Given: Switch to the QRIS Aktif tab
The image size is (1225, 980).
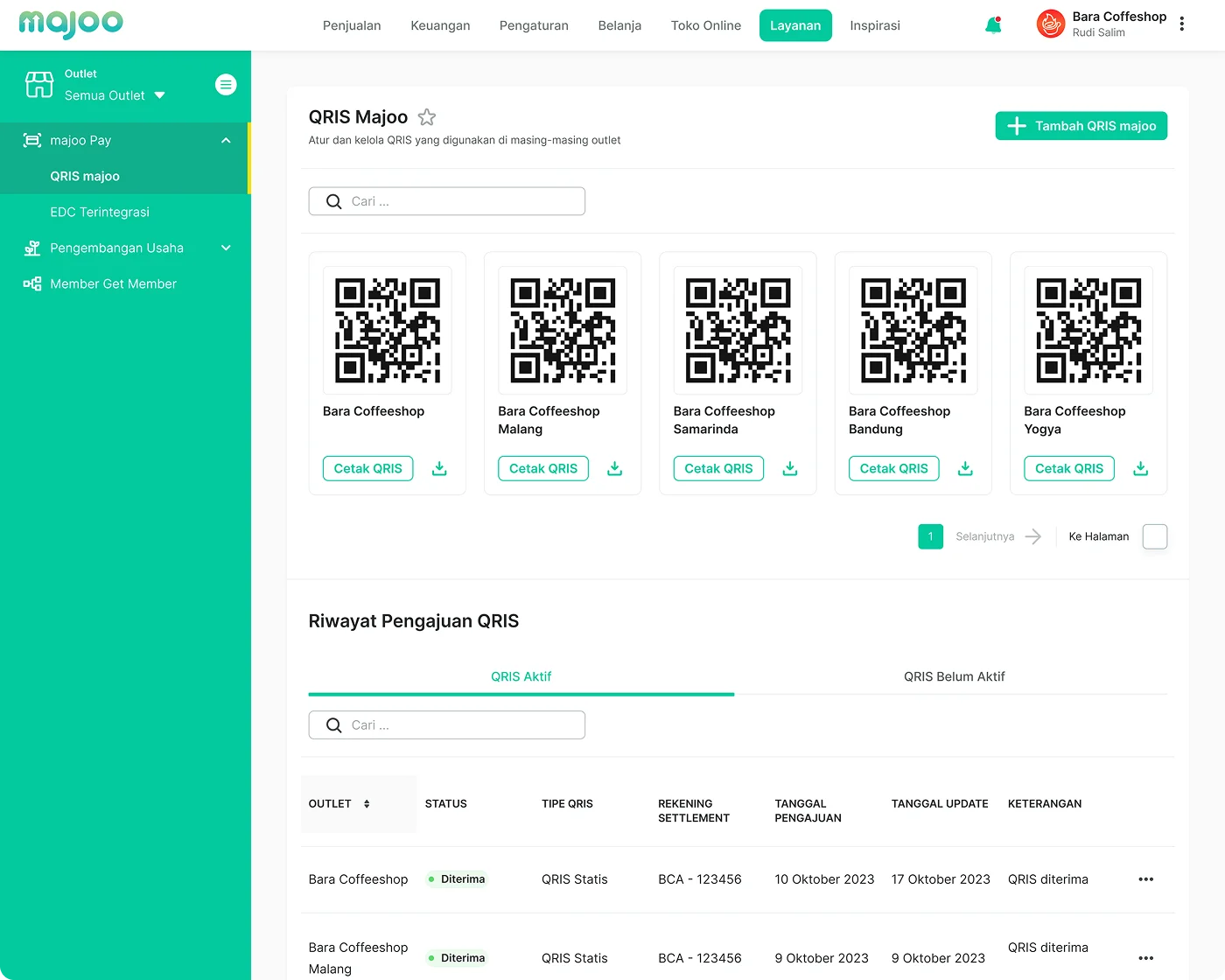Looking at the screenshot, I should pos(521,676).
